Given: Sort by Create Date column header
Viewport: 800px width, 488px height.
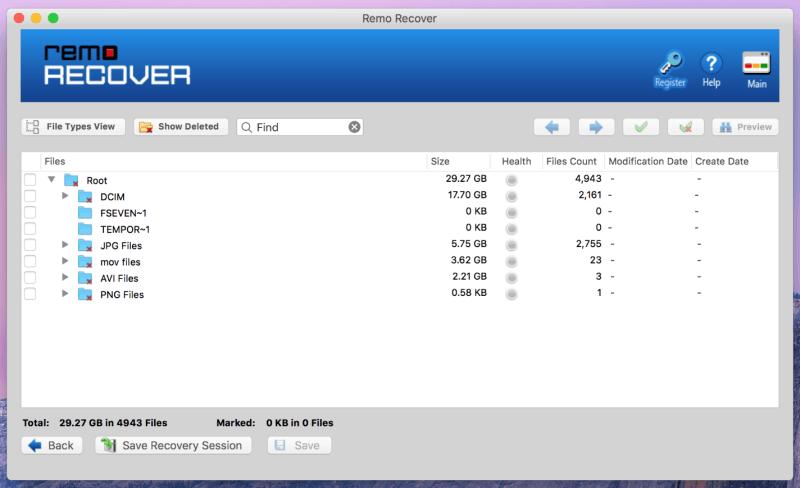Looking at the screenshot, I should tap(734, 161).
